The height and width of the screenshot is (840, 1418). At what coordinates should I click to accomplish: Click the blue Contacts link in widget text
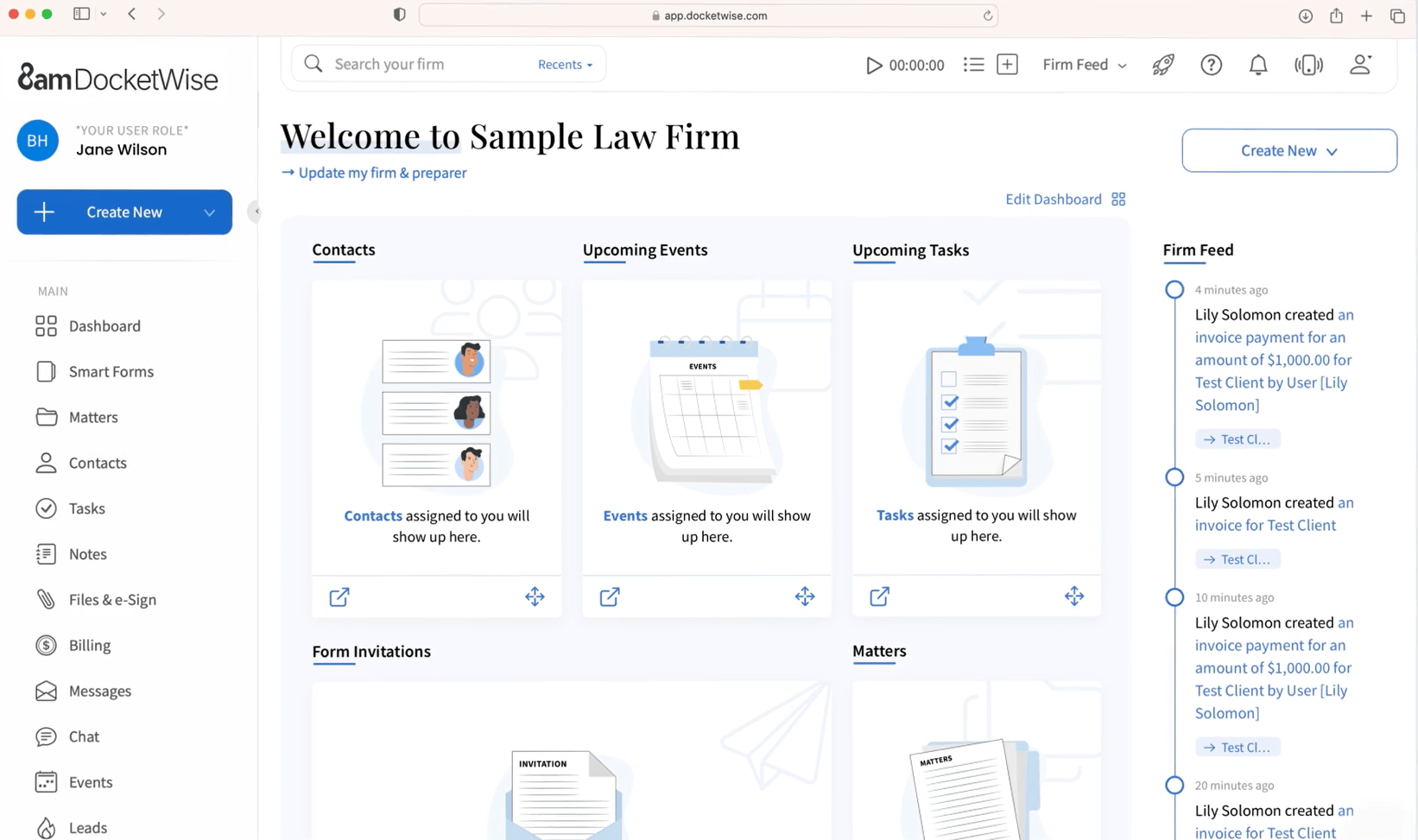coord(373,515)
